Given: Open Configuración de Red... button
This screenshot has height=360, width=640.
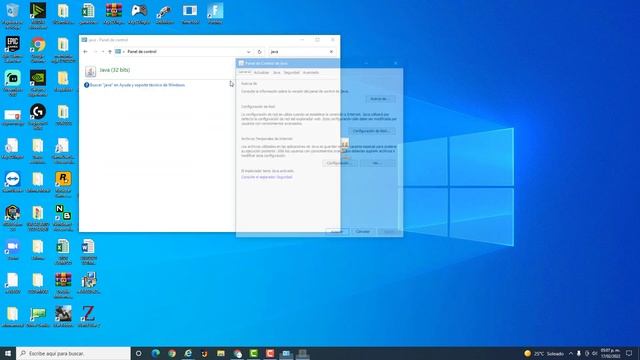Looking at the screenshot, I should (372, 131).
